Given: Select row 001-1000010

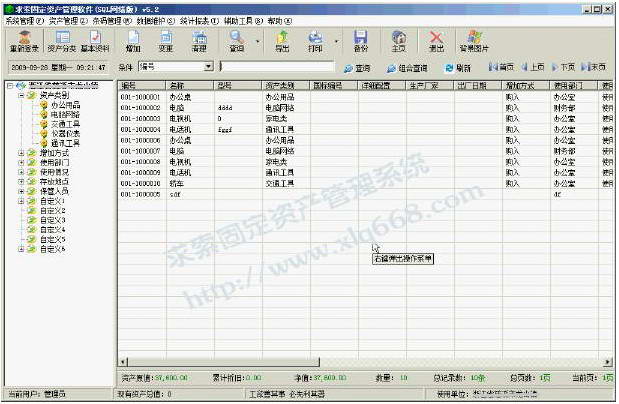Looking at the screenshot, I should (x=365, y=184).
